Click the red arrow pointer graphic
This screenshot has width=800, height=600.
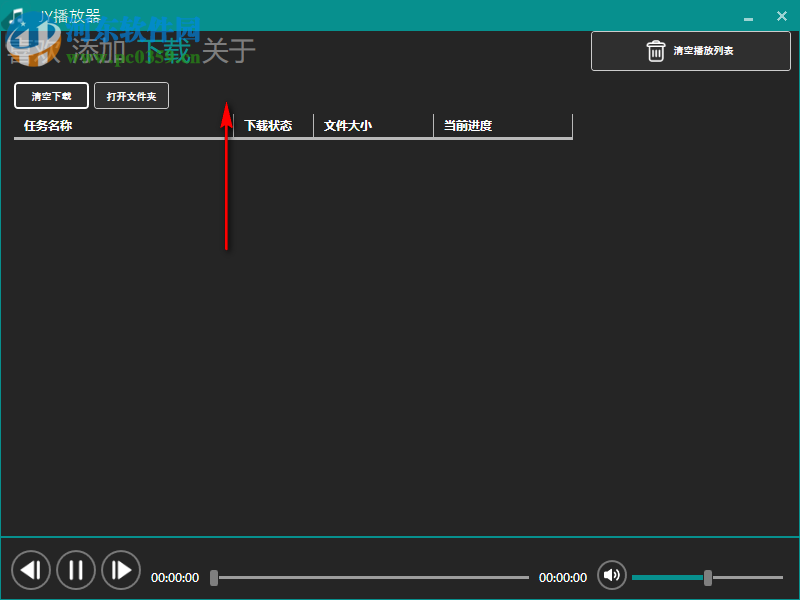[226, 175]
